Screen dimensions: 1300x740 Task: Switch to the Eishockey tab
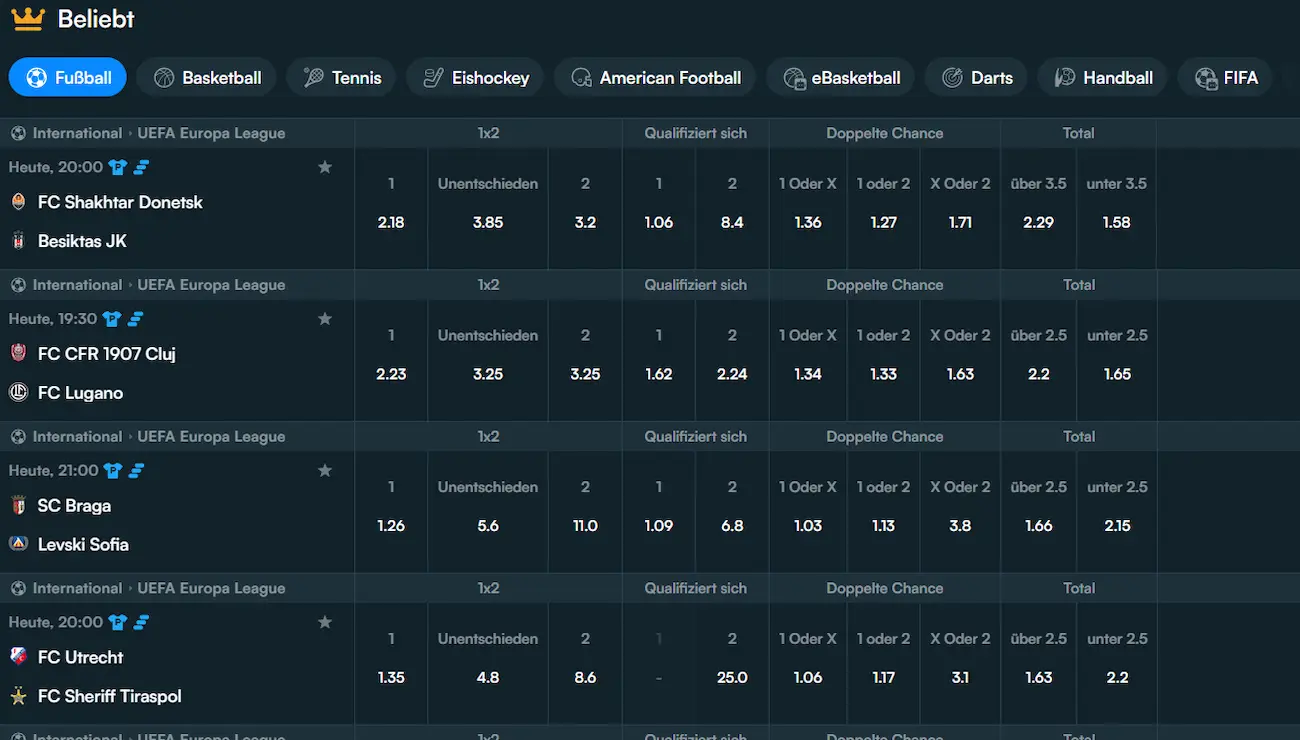475,77
